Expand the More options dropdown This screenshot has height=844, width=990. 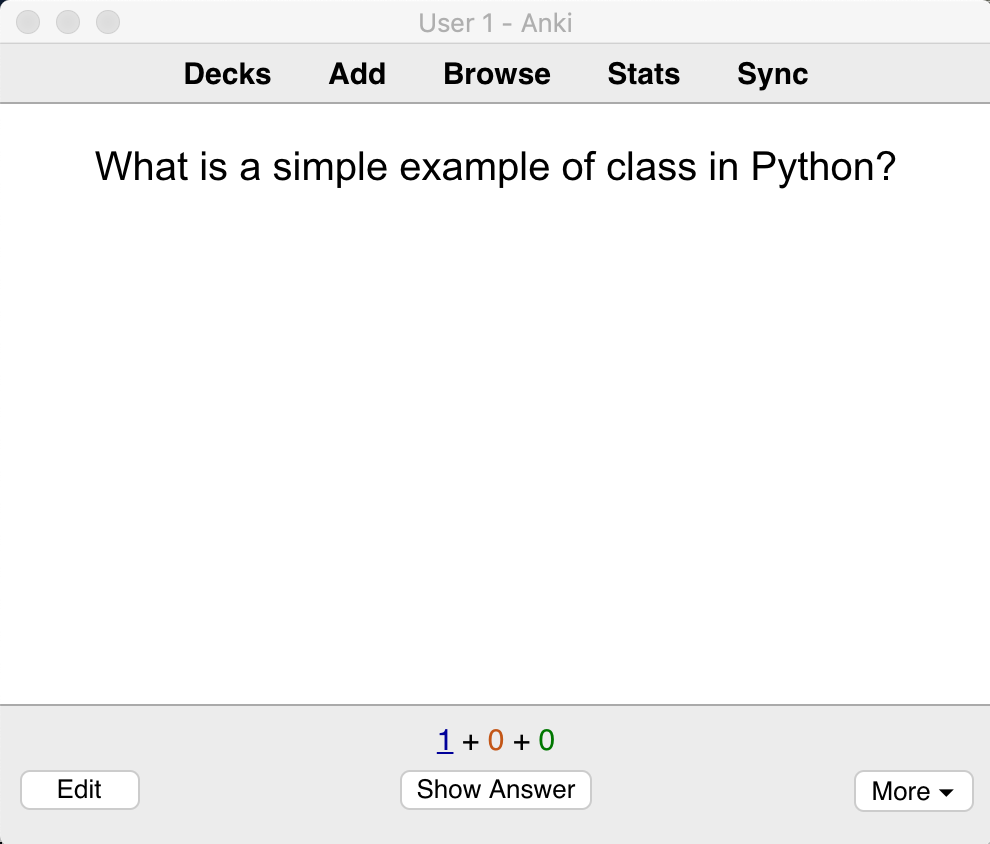[914, 791]
